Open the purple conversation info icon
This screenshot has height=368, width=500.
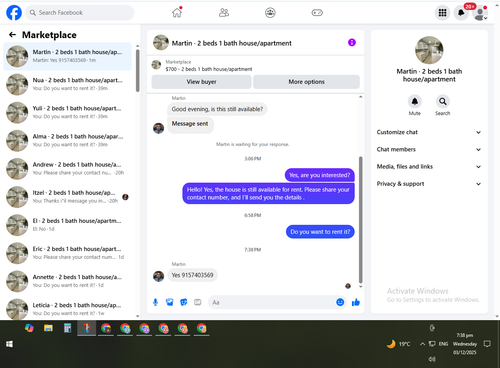[x=352, y=42]
